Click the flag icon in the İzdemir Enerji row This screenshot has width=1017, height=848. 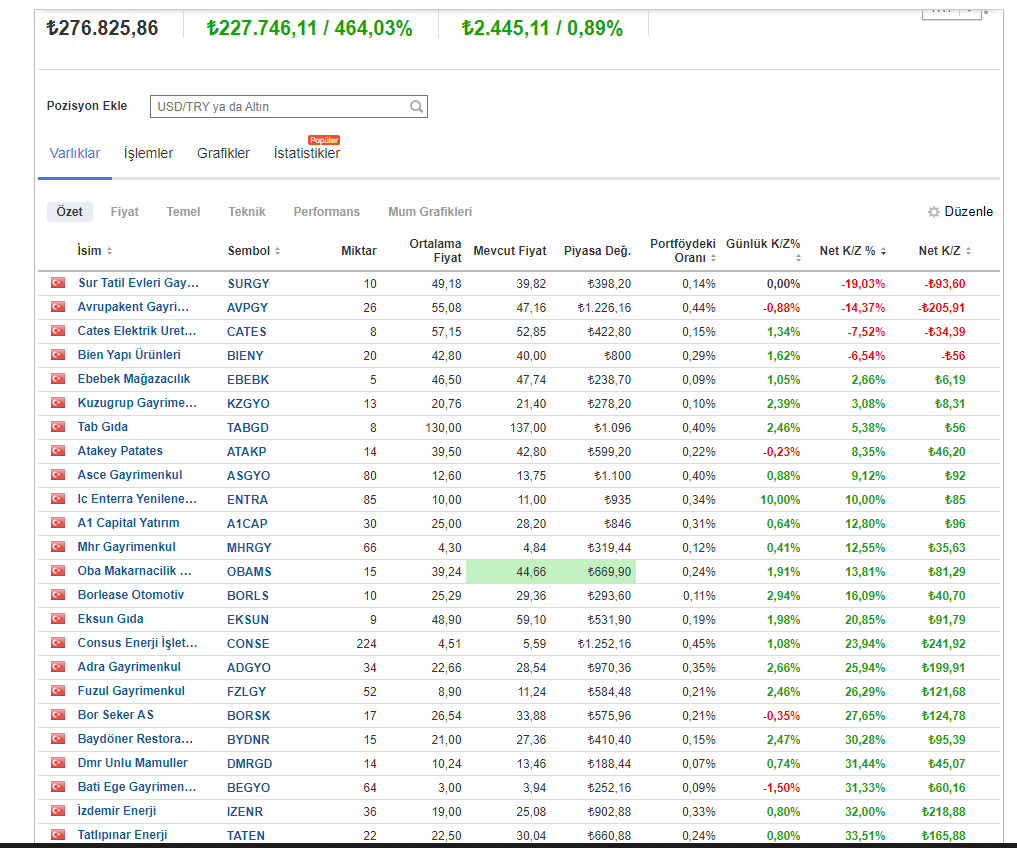pyautogui.click(x=58, y=811)
